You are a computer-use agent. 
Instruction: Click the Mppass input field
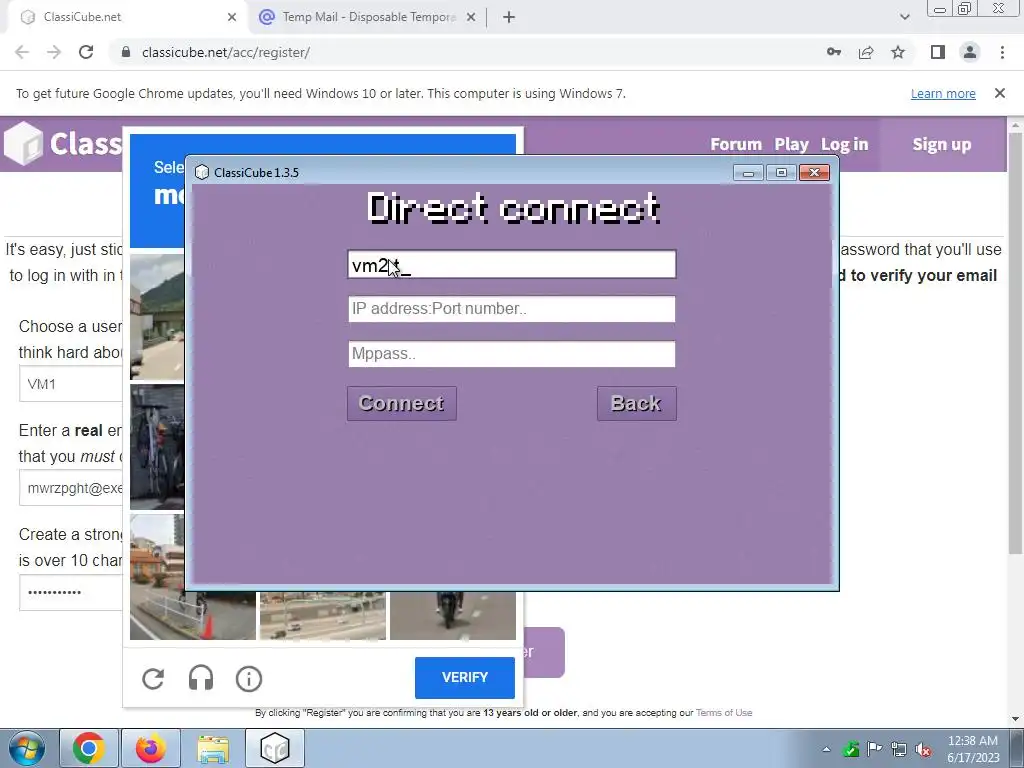(512, 354)
